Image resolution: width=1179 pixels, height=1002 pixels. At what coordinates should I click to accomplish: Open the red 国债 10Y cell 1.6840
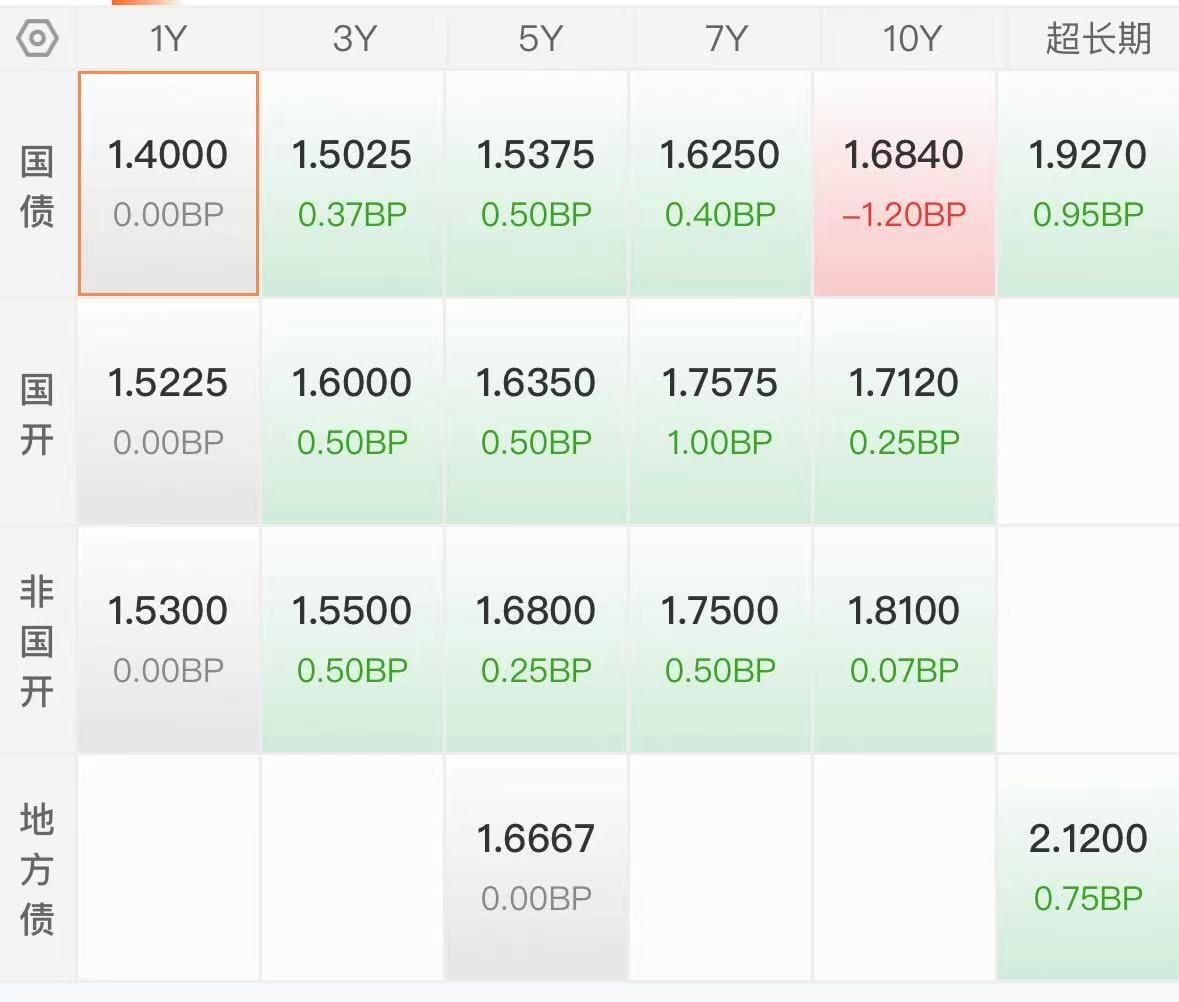click(905, 183)
